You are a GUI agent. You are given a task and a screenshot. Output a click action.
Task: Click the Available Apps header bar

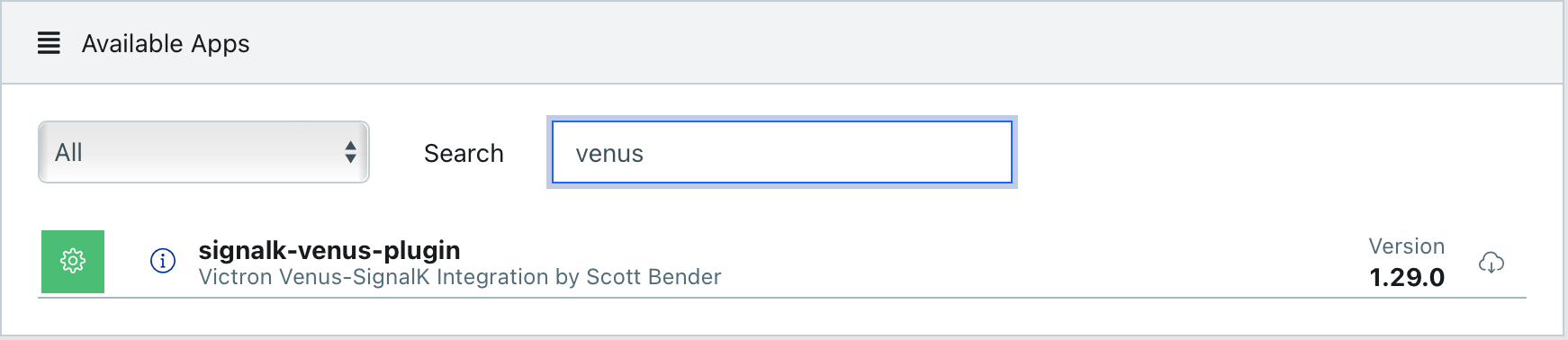pos(783,42)
